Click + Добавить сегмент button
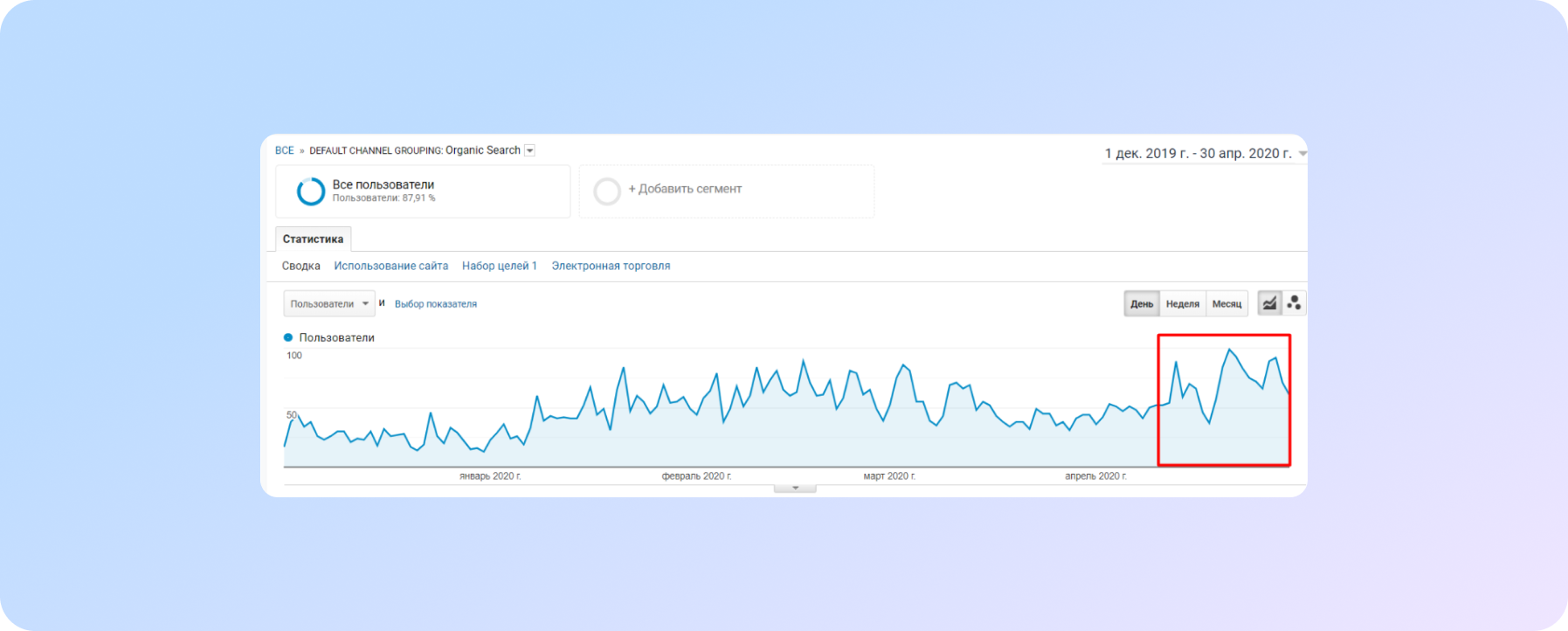The width and height of the screenshot is (1568, 631). (685, 189)
